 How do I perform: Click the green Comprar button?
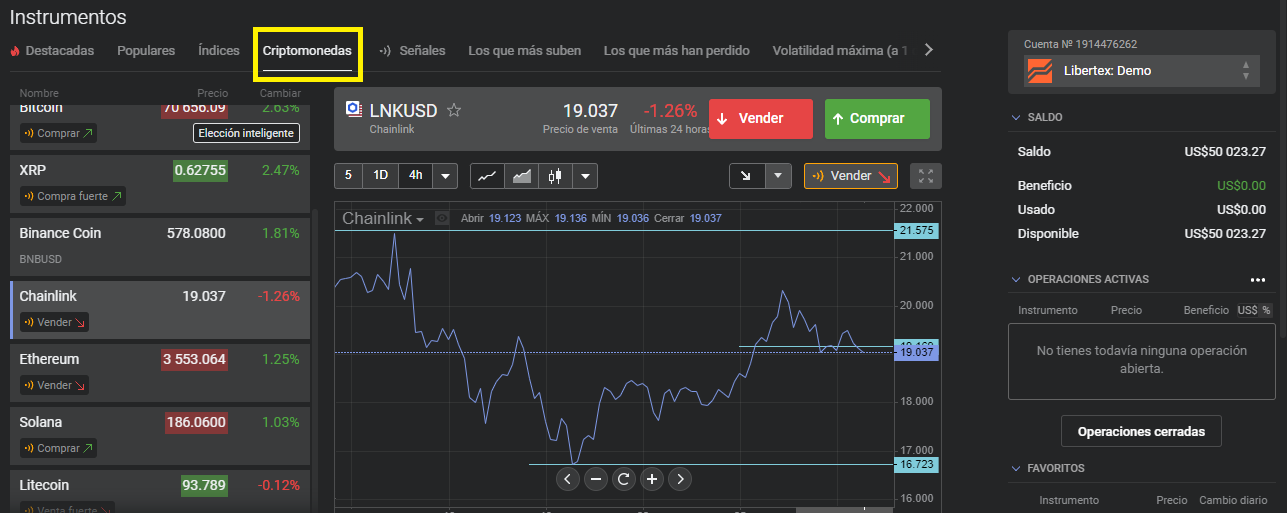pos(877,119)
